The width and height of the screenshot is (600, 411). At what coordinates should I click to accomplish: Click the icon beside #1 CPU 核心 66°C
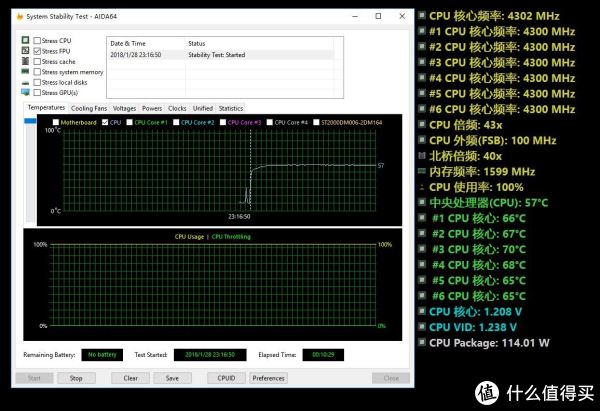coord(422,218)
